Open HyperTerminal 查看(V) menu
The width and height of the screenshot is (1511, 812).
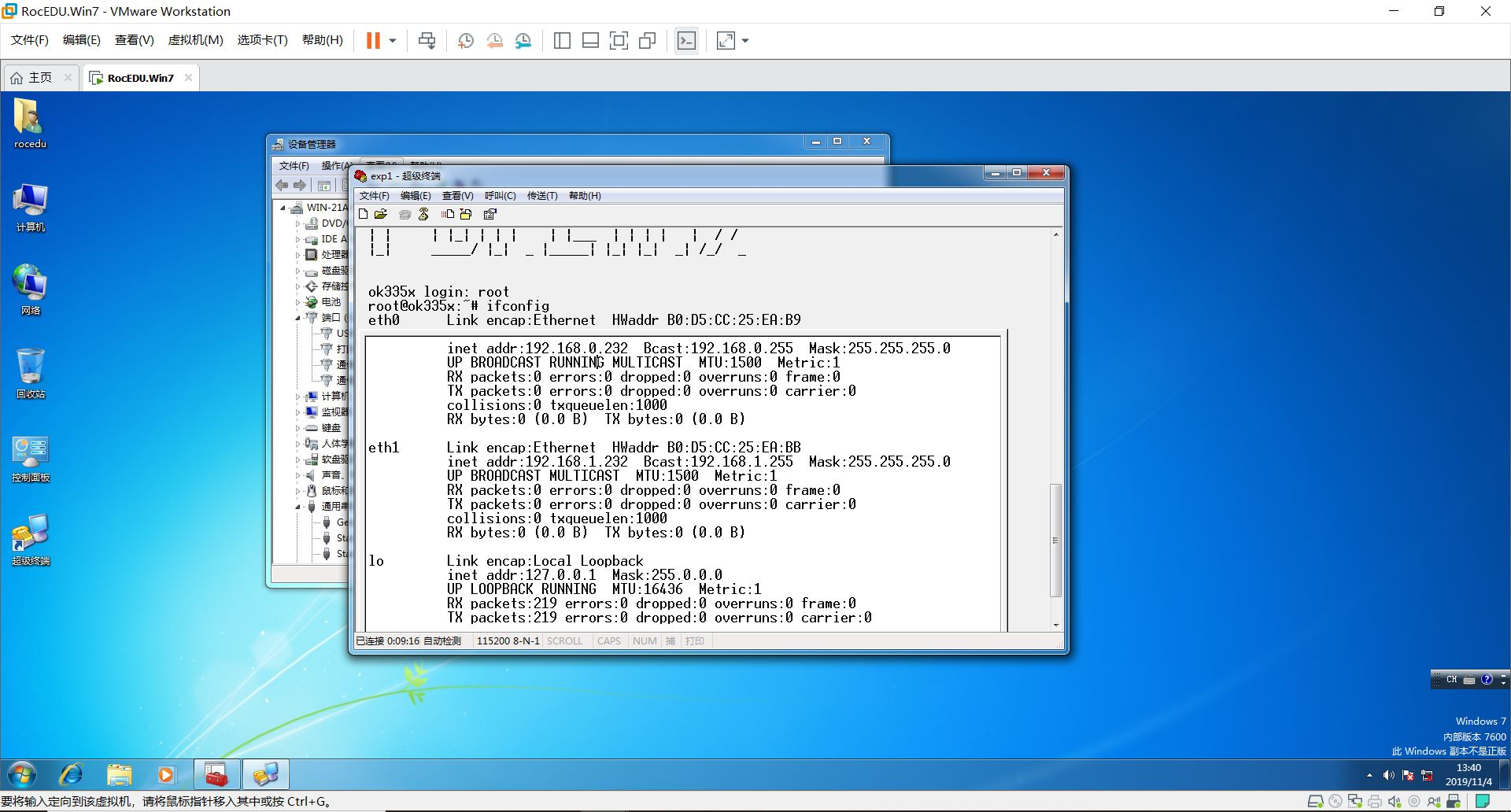[457, 196]
